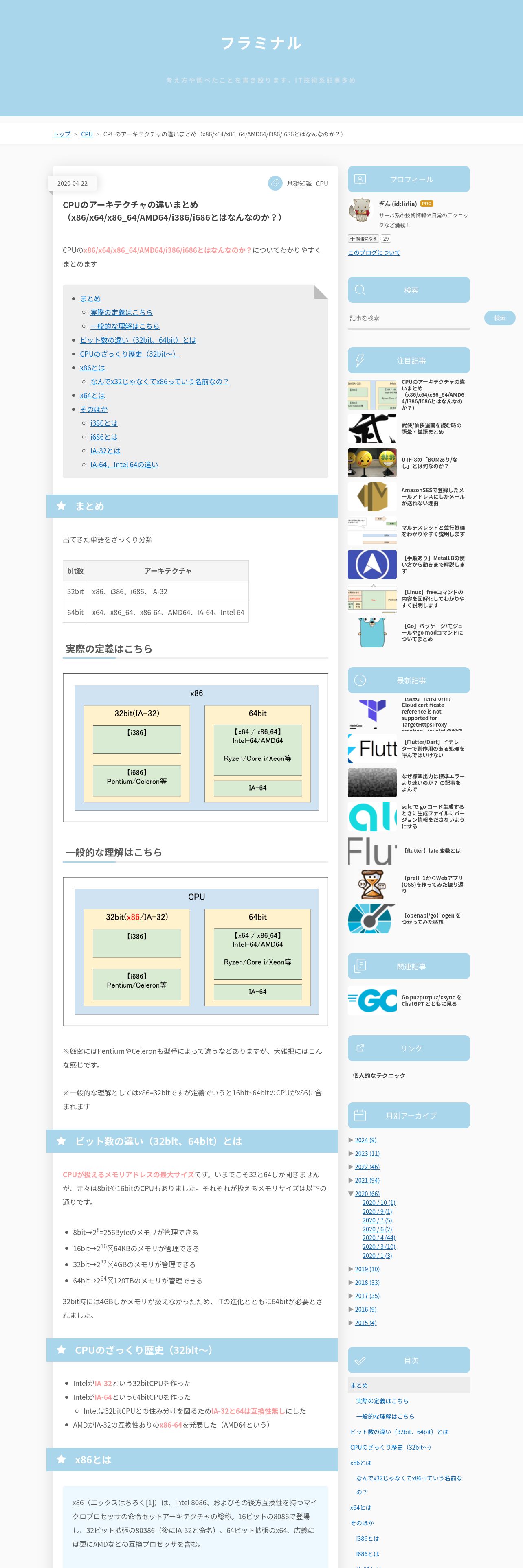The image size is (523, 1568).
Task: Open the hourglass thumbnail for prel article
Action: 372,885
